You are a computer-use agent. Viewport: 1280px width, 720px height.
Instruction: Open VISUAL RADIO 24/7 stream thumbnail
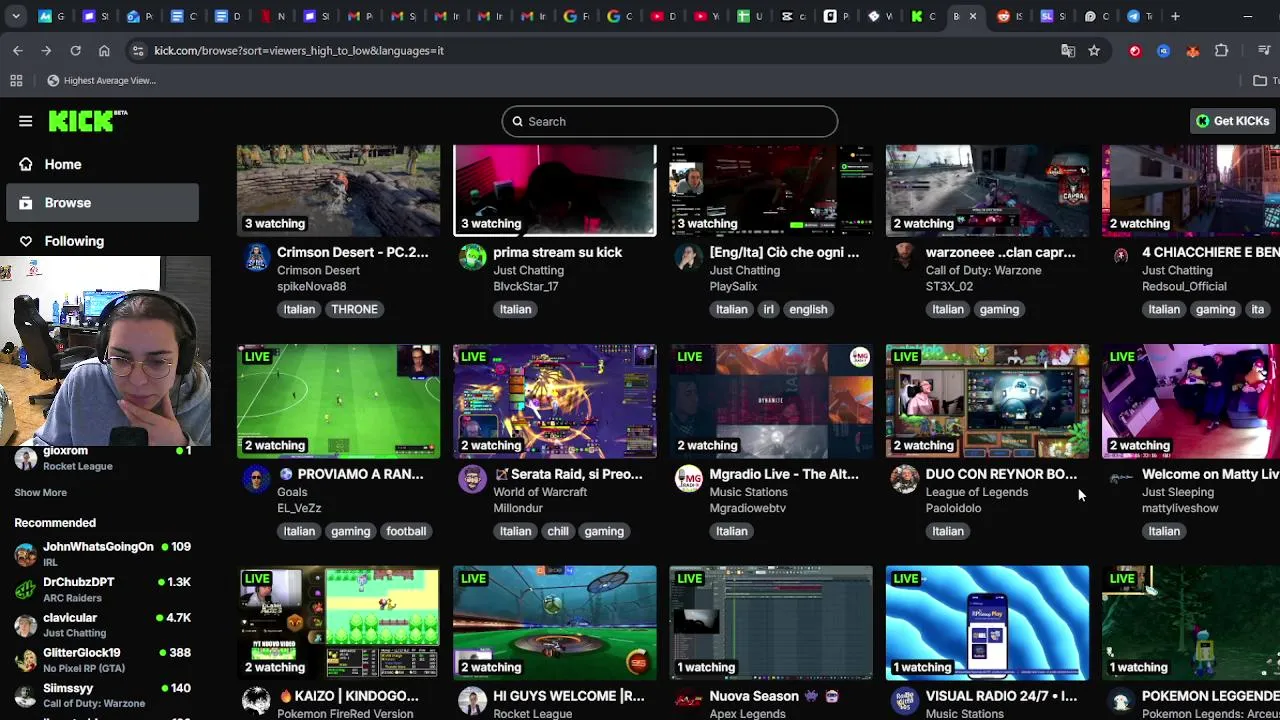pos(987,623)
